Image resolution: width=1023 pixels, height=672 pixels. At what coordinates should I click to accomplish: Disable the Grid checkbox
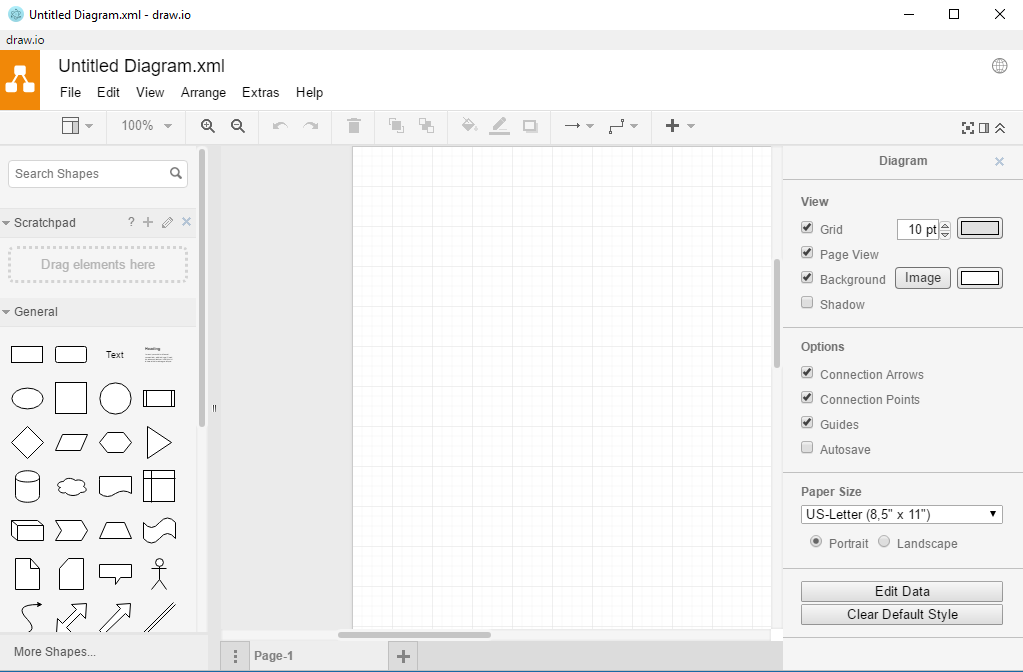coord(807,227)
